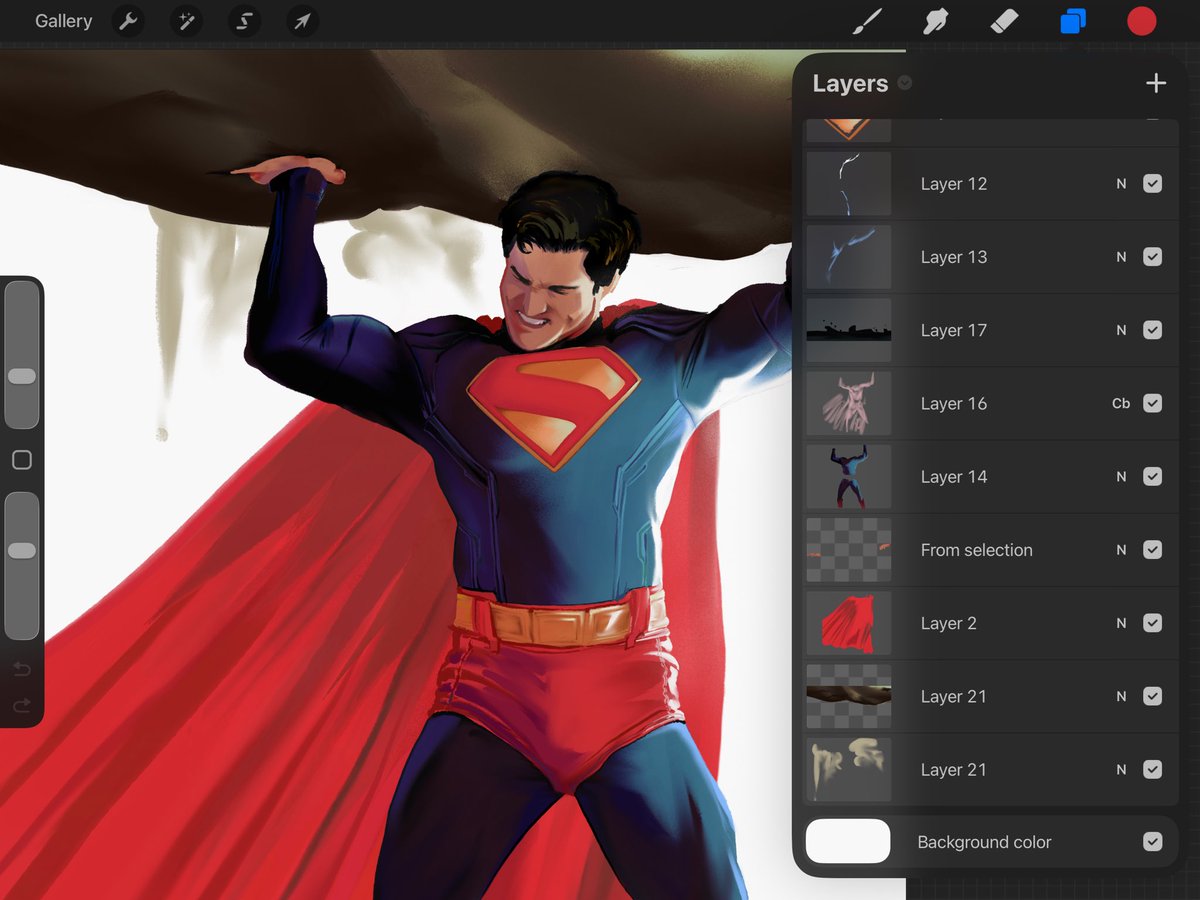Select Layer 12 thumbnail
This screenshot has height=900, width=1200.
[849, 184]
